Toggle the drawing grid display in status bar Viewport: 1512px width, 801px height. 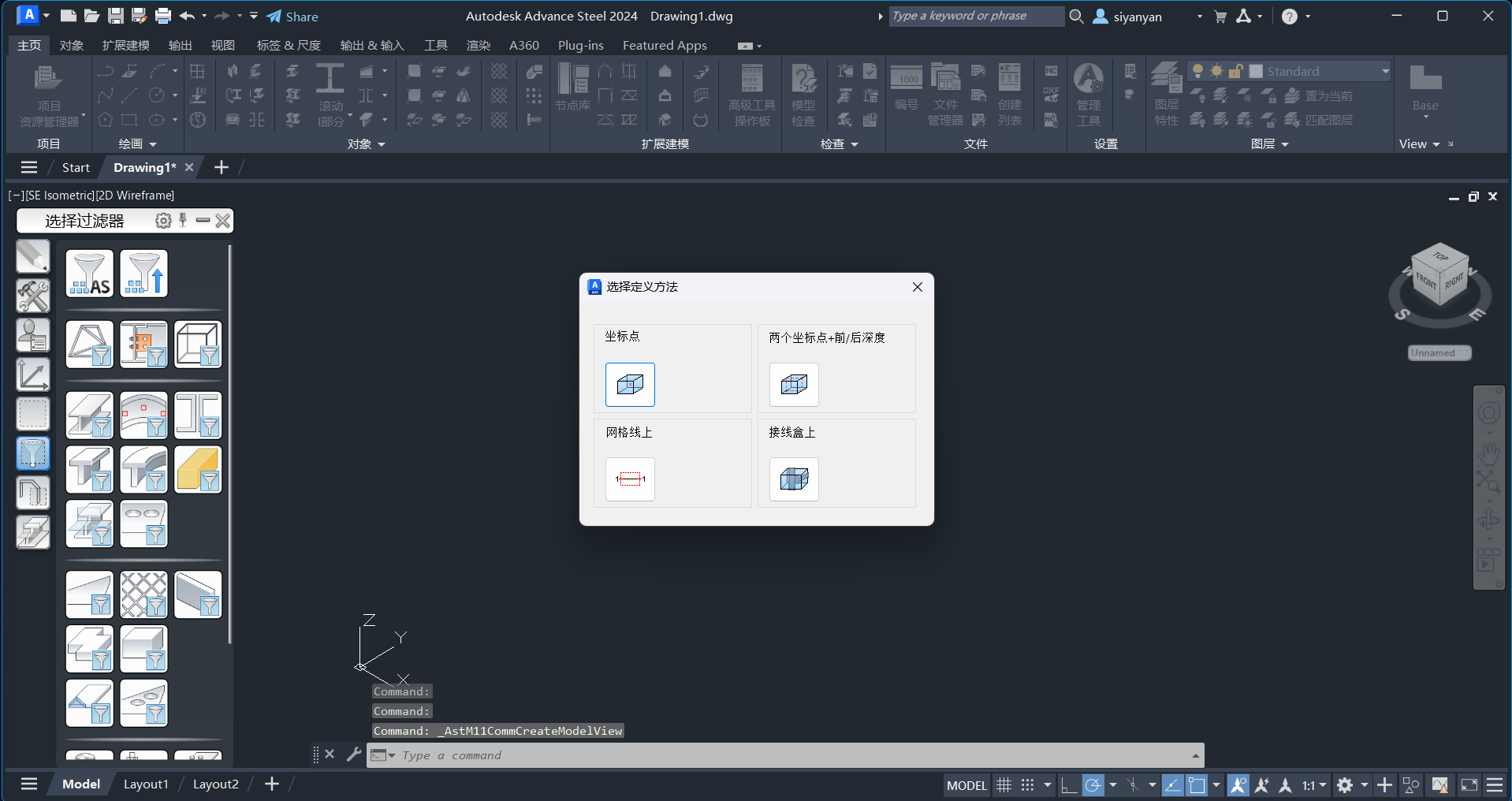(1004, 785)
